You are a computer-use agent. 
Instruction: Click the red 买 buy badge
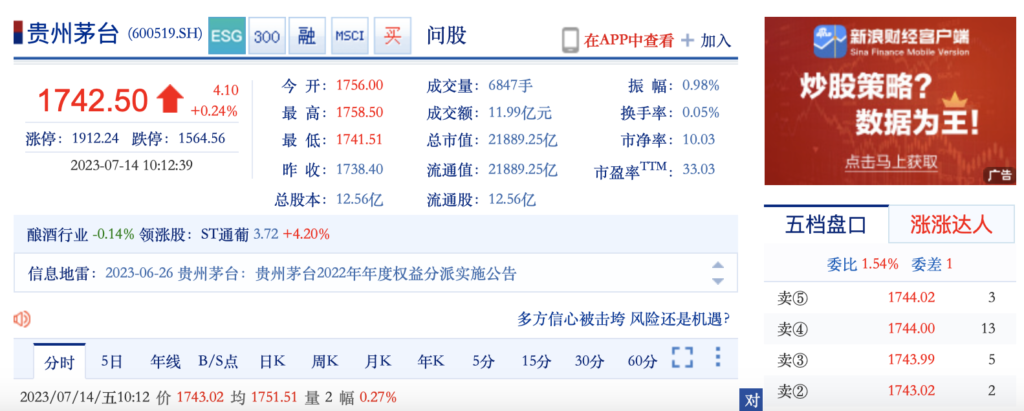[x=390, y=37]
